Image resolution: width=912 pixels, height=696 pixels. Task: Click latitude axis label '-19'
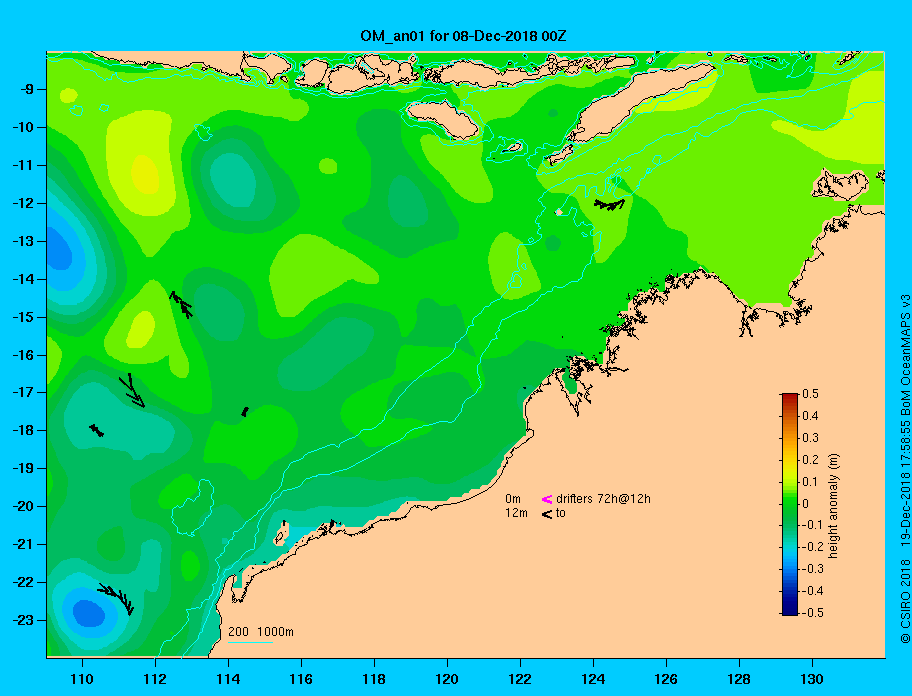23,469
